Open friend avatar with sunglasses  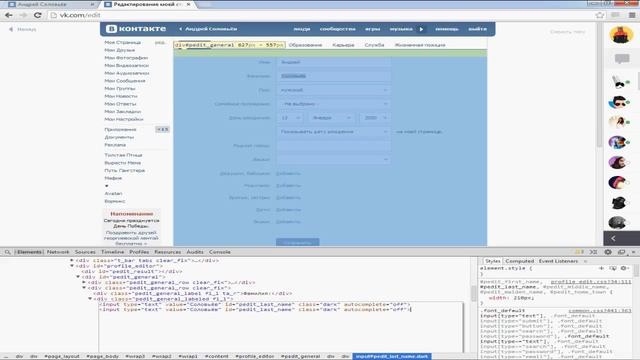tap(618, 102)
